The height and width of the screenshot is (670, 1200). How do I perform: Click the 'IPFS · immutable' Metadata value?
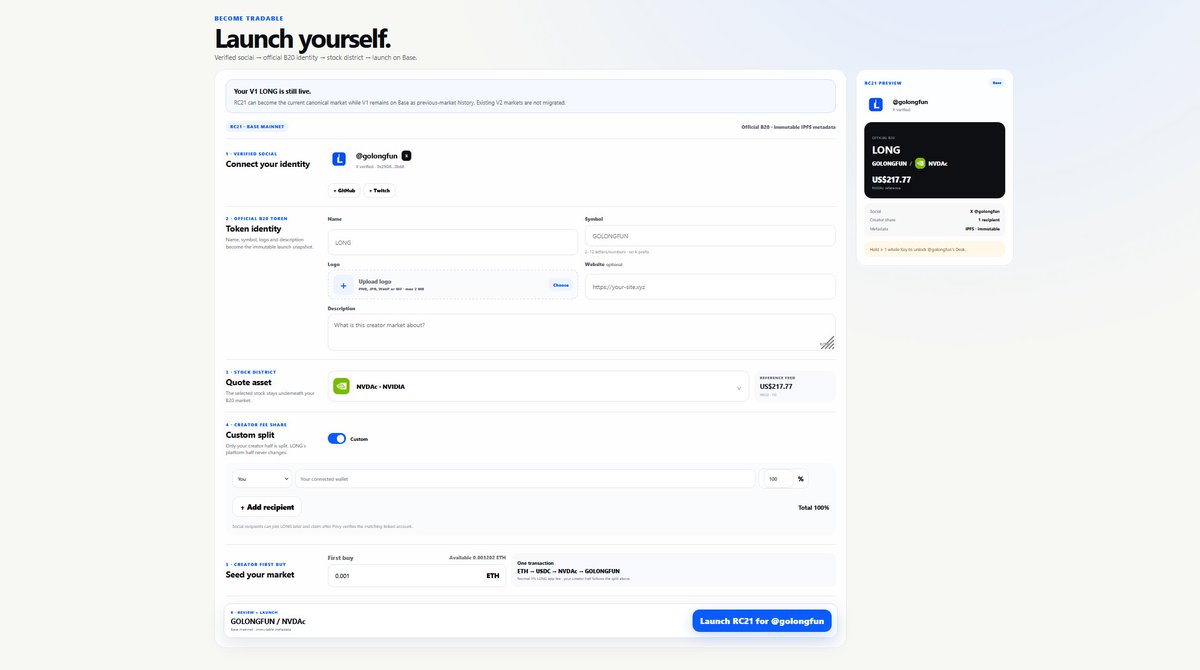tap(982, 228)
